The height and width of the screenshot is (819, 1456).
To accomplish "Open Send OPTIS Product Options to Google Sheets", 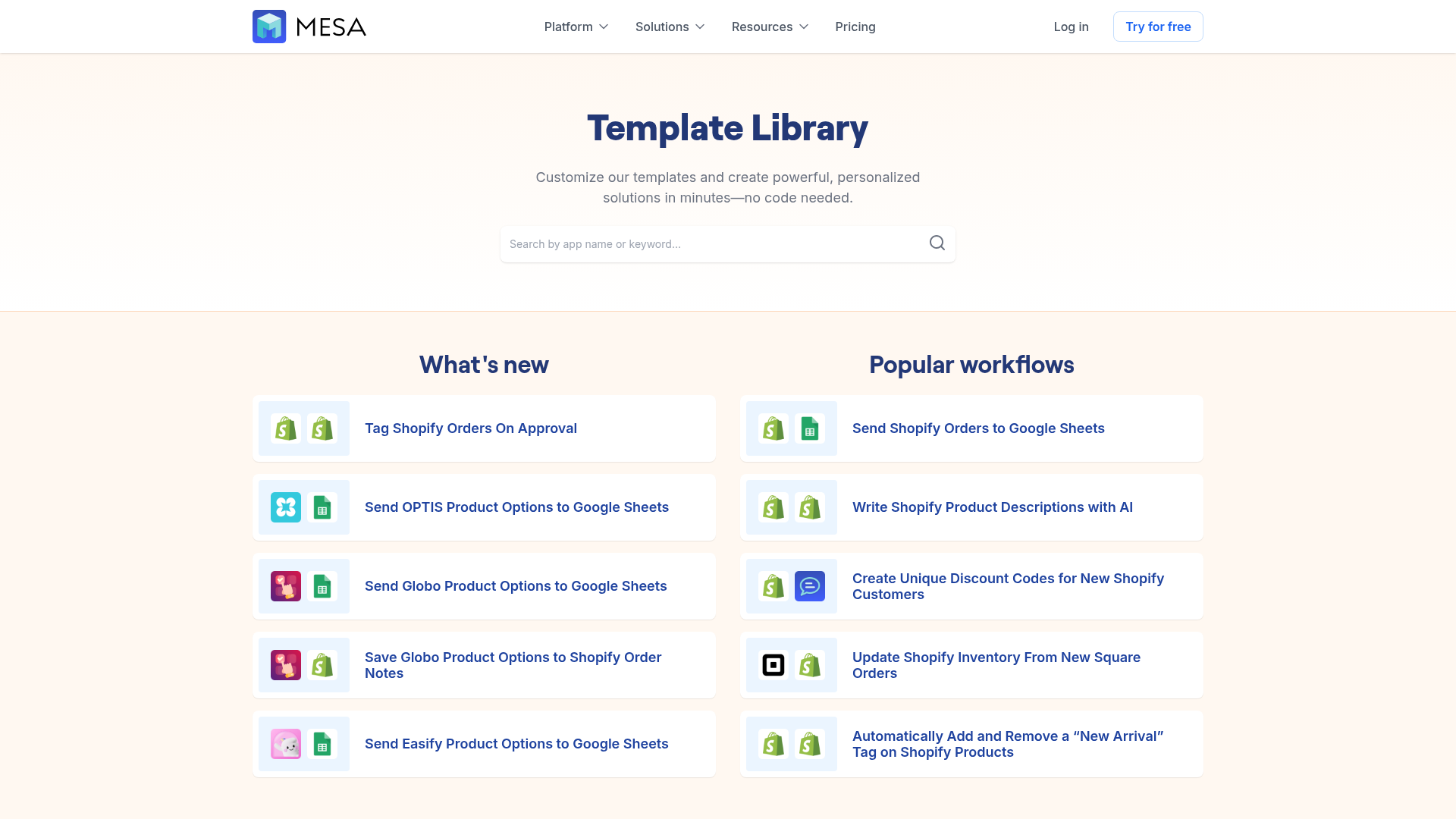I will click(x=484, y=507).
